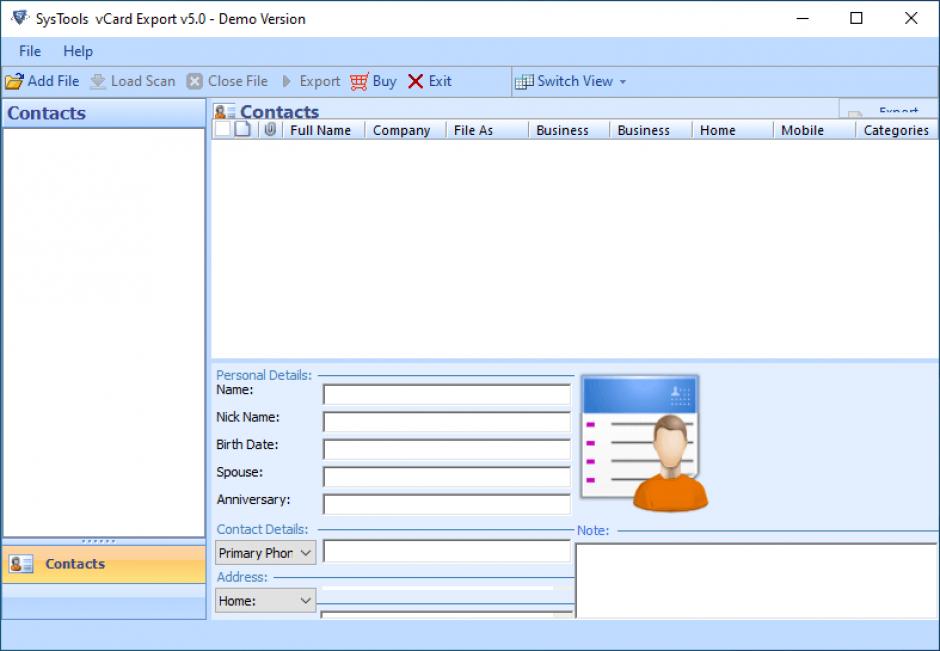Click the Categories column header

(x=897, y=130)
